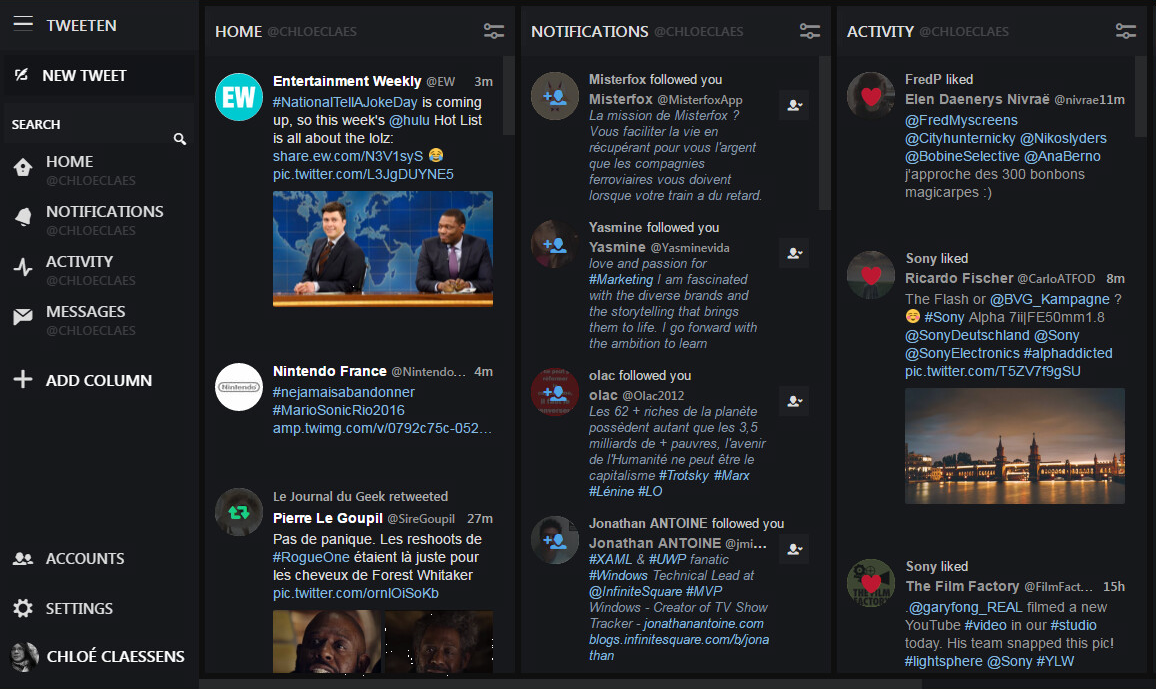This screenshot has height=689, width=1156.
Task: Click the search magnifier icon
Action: tap(180, 139)
